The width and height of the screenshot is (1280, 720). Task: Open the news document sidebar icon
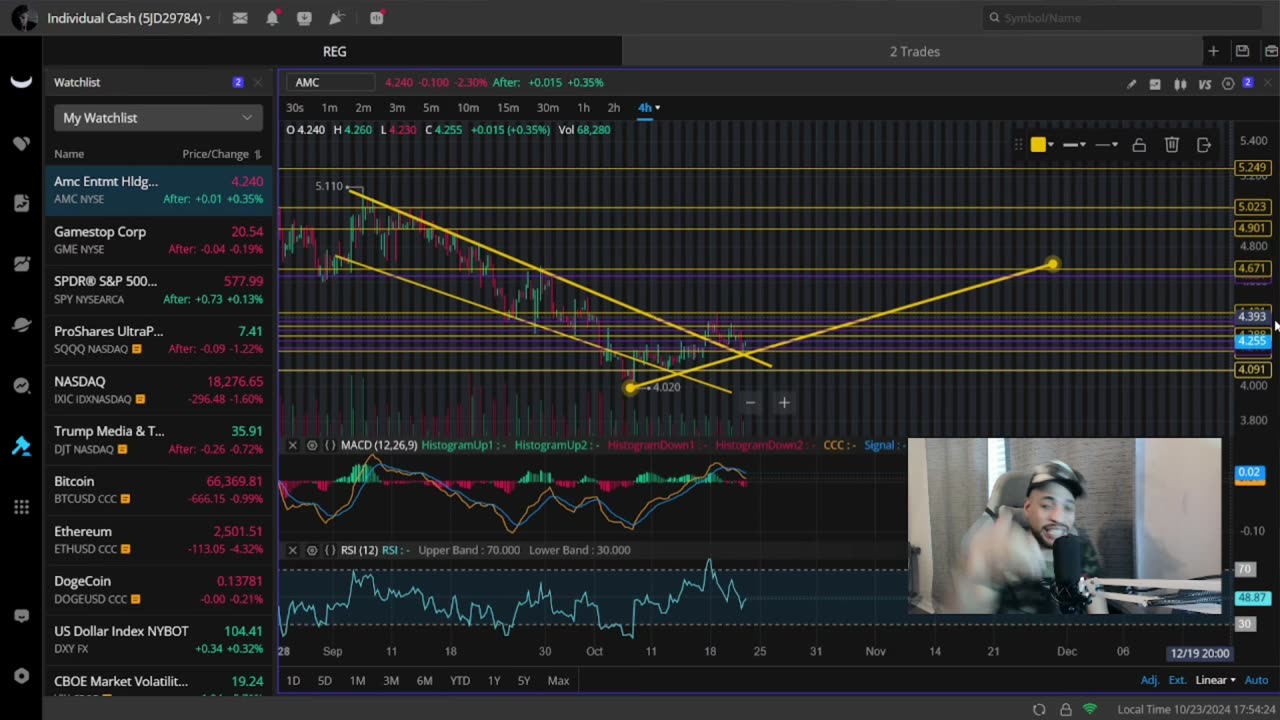tap(21, 204)
